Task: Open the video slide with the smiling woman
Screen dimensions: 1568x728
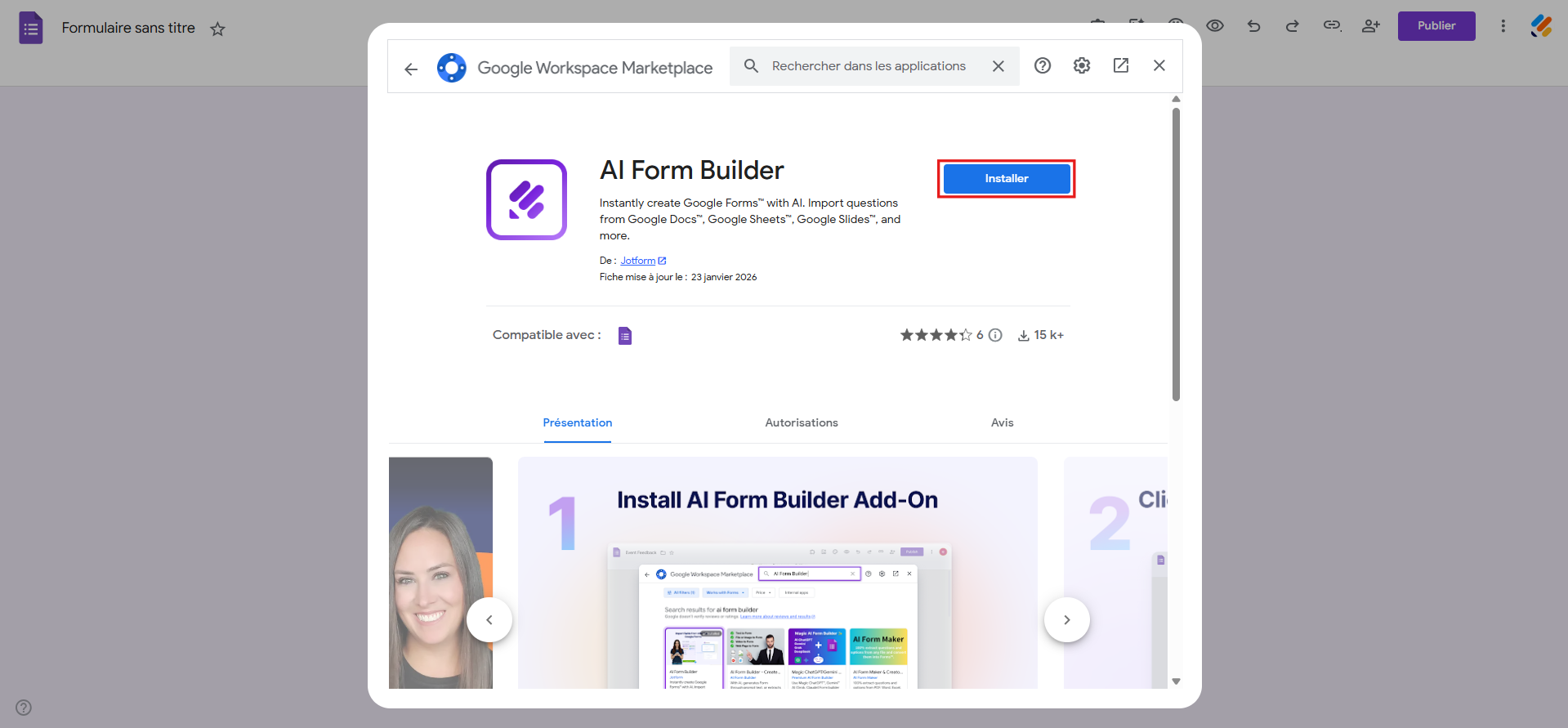Action: point(440,573)
